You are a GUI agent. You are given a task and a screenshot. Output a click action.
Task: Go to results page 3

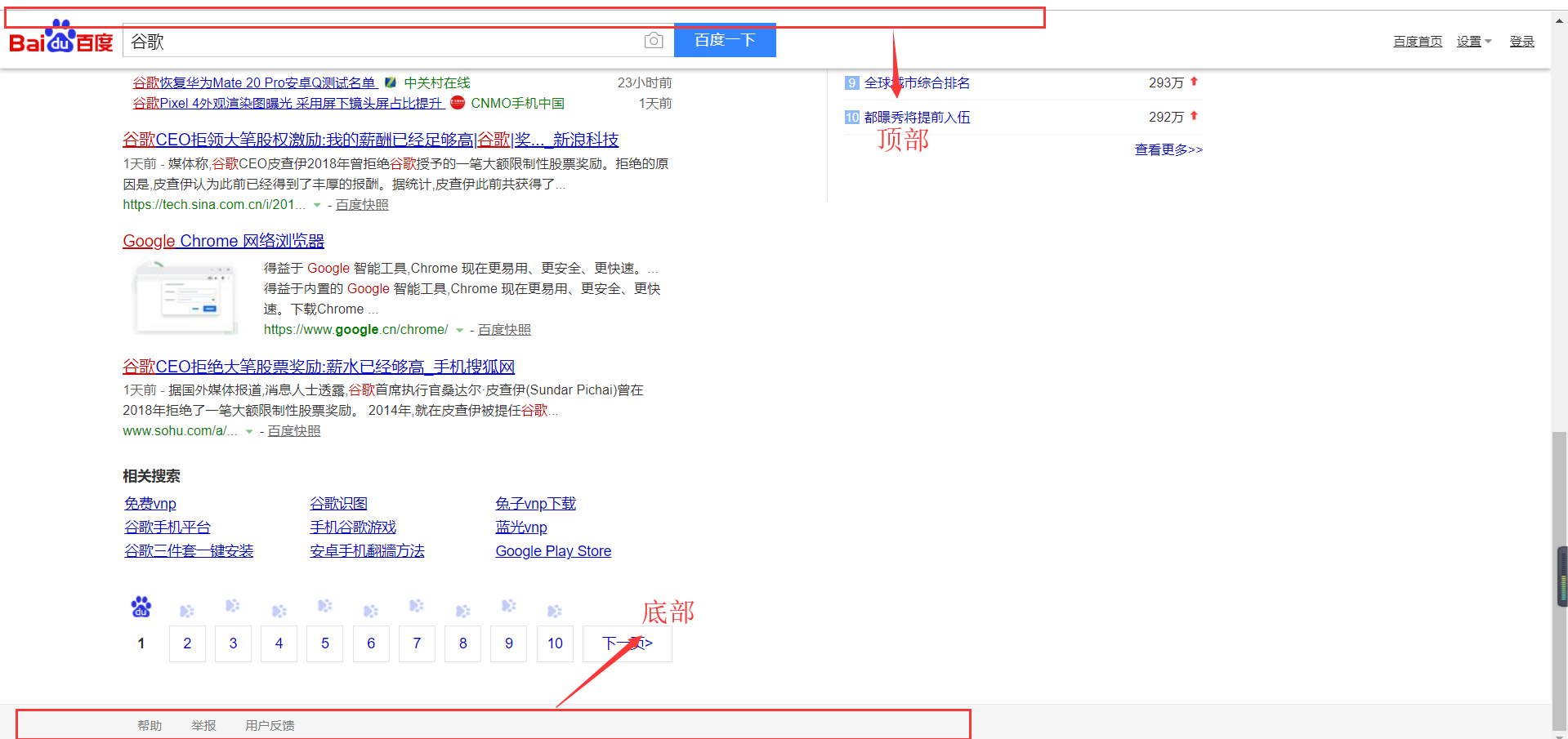[x=233, y=643]
